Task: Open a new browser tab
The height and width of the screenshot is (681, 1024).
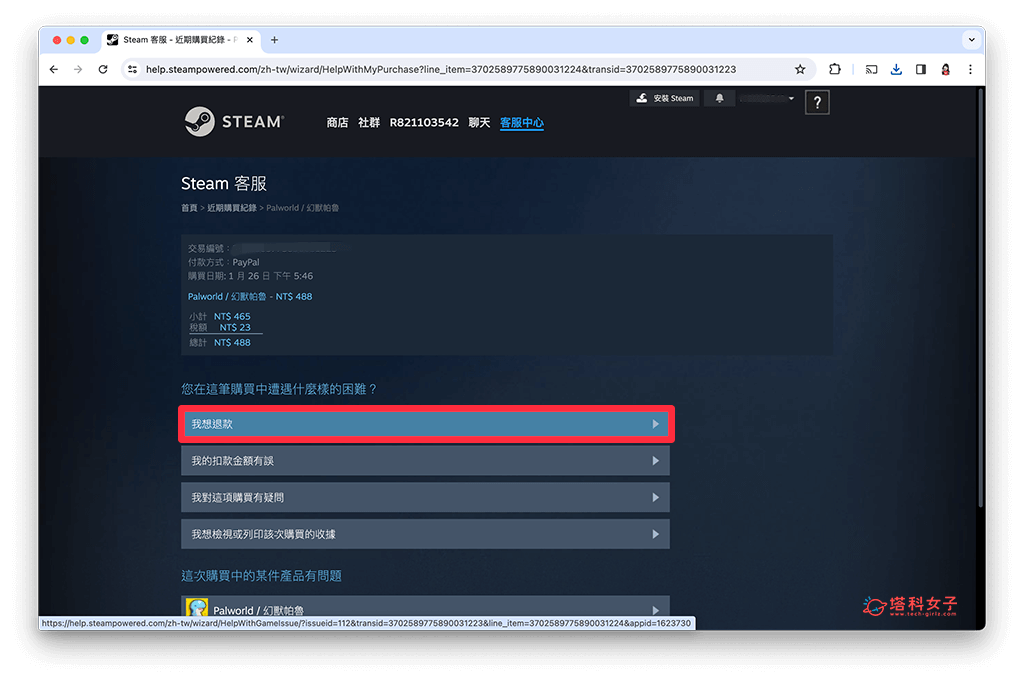Action: pyautogui.click(x=274, y=40)
